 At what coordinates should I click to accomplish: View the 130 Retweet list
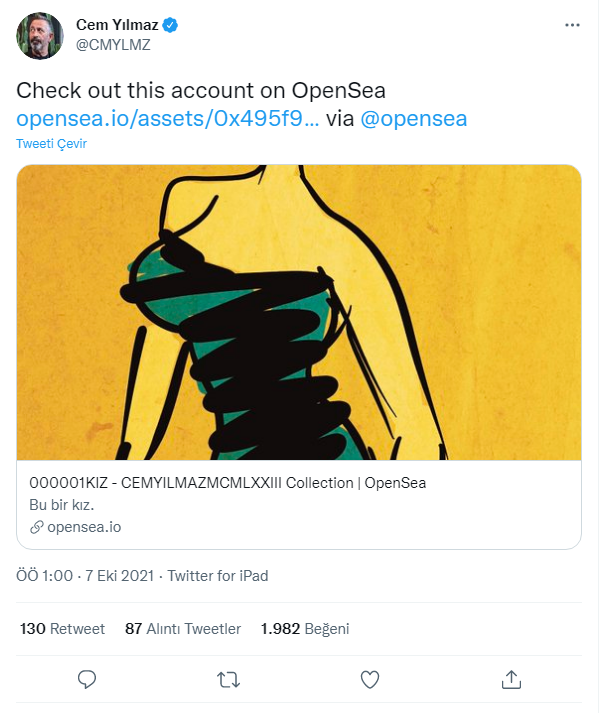pos(62,629)
